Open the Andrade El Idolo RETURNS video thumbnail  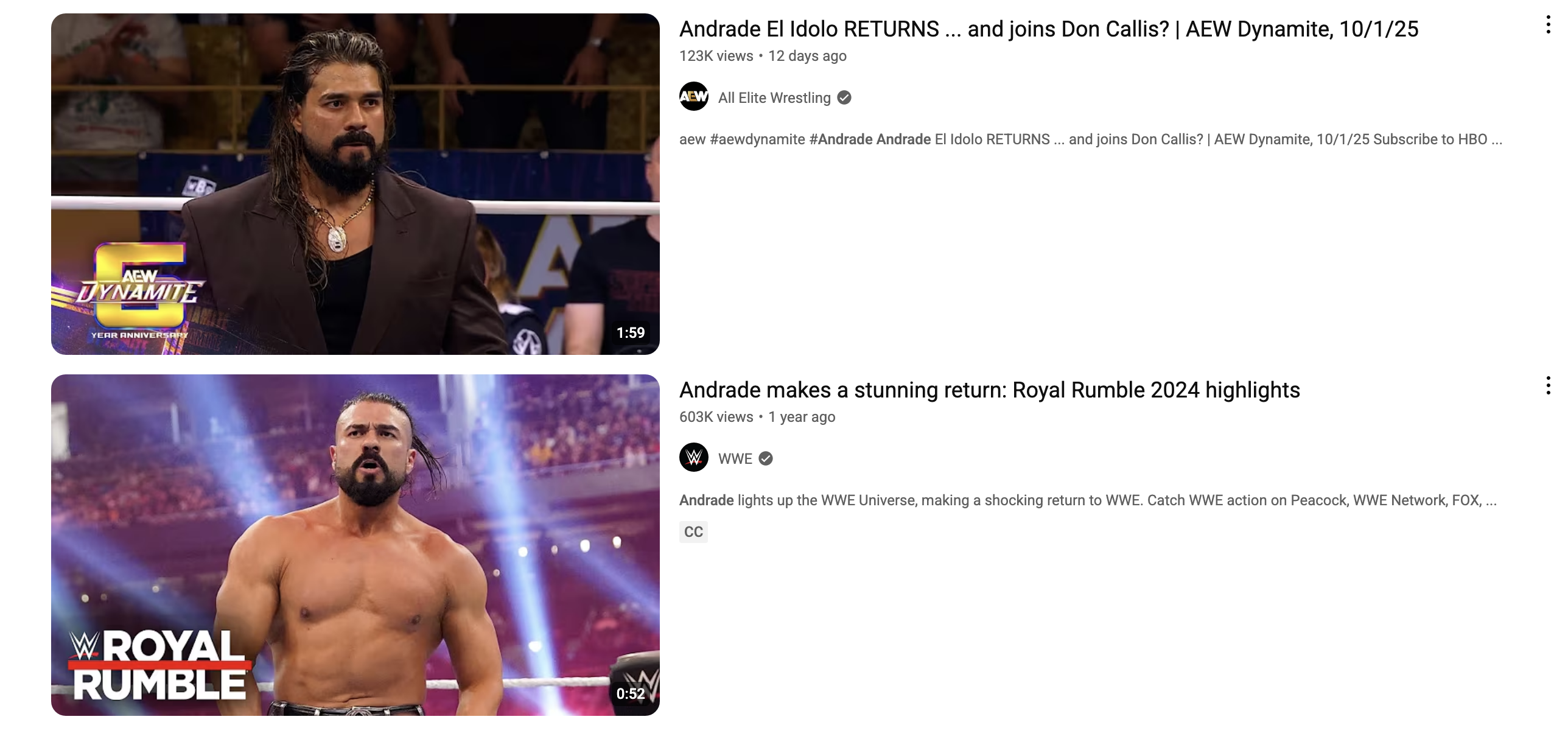(x=355, y=184)
